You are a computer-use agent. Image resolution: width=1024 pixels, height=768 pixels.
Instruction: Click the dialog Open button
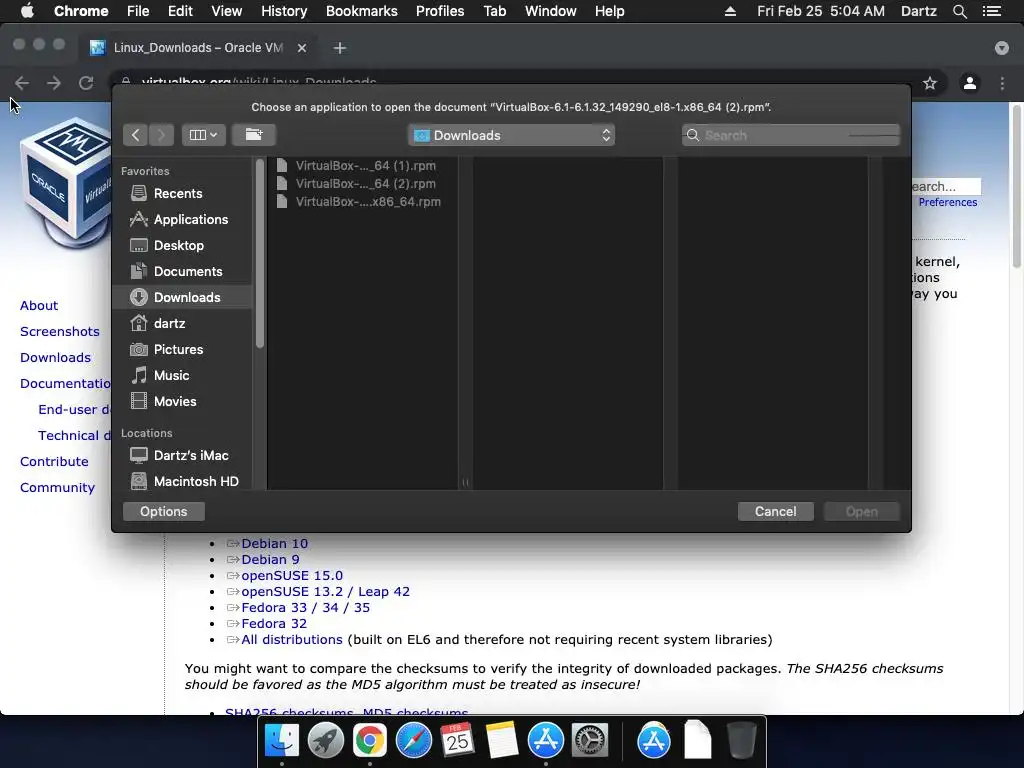click(x=861, y=511)
